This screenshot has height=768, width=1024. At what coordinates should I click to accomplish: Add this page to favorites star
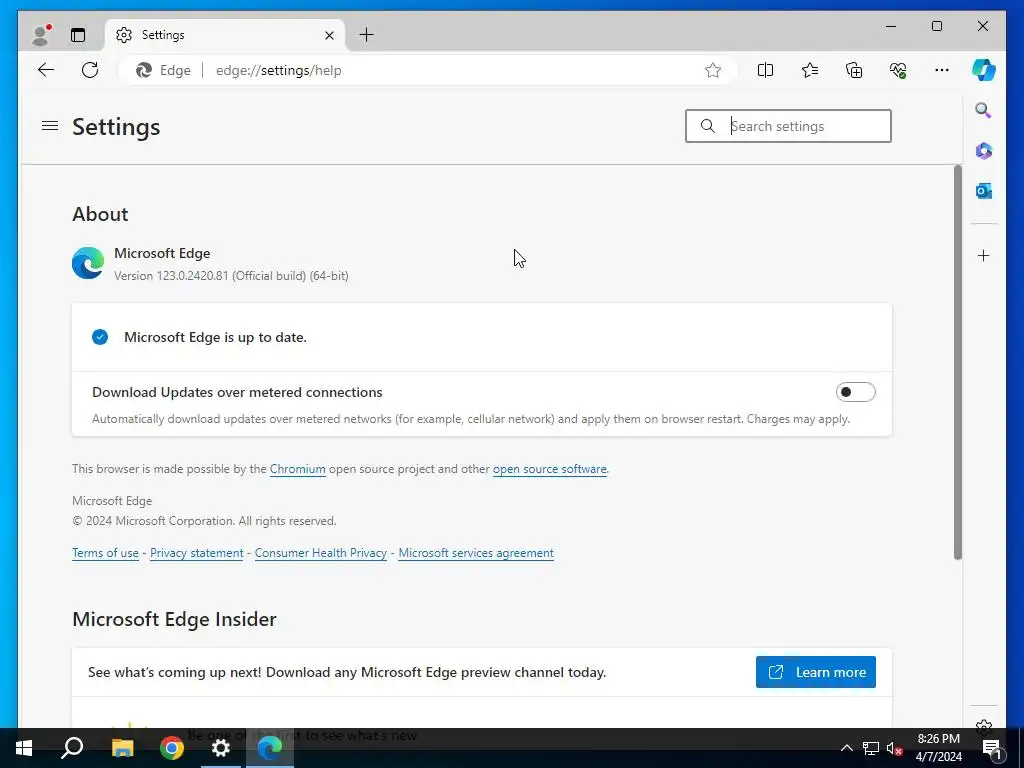pyautogui.click(x=712, y=70)
